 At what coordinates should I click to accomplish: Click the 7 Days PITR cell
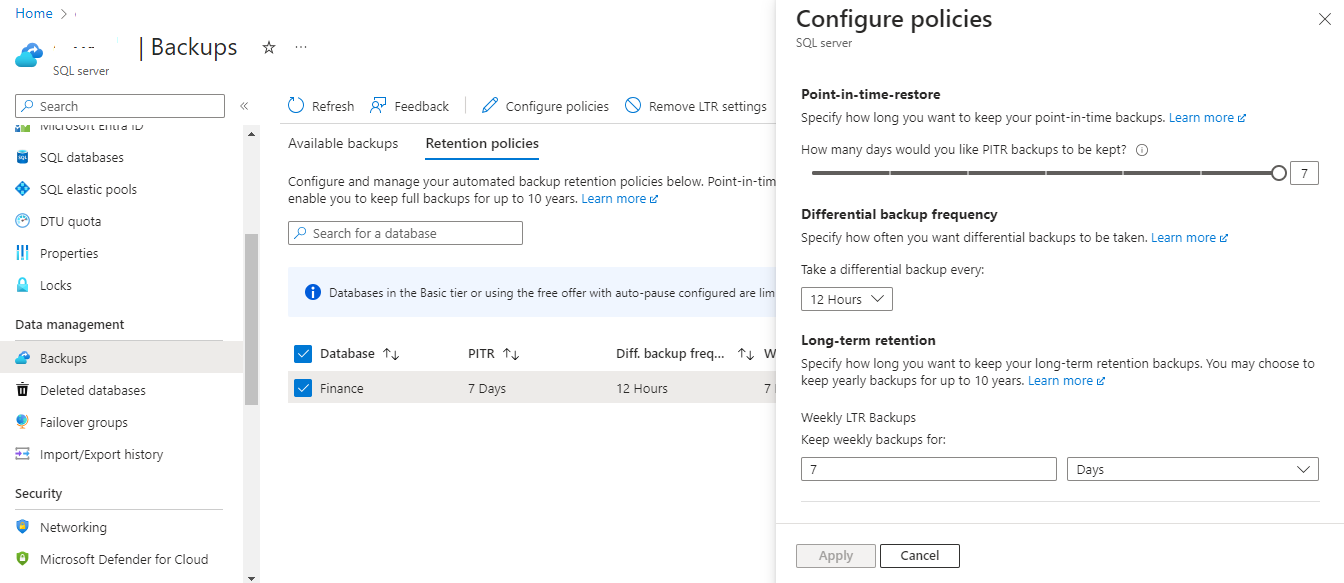point(487,388)
